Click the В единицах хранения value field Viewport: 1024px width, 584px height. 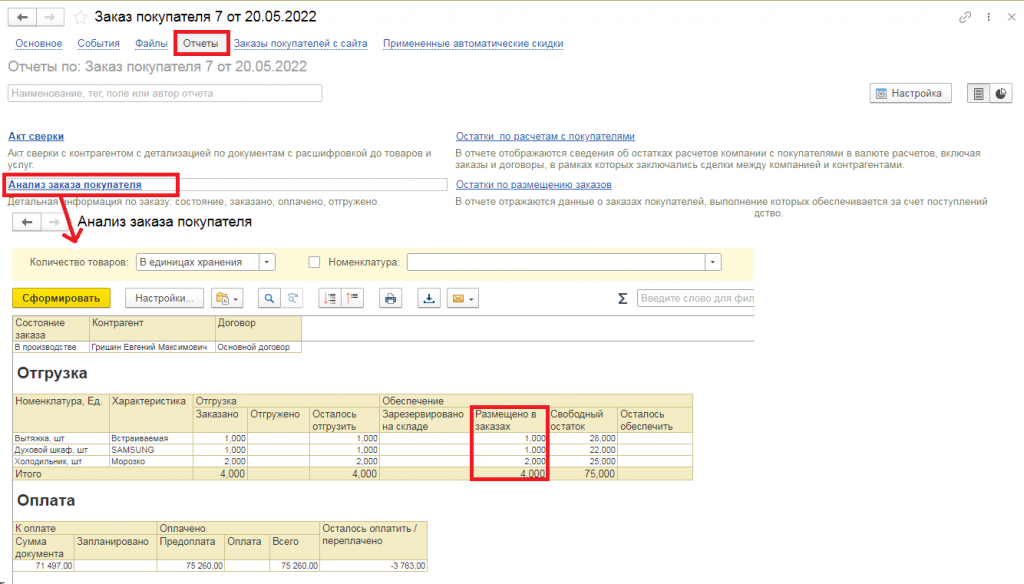[x=197, y=262]
